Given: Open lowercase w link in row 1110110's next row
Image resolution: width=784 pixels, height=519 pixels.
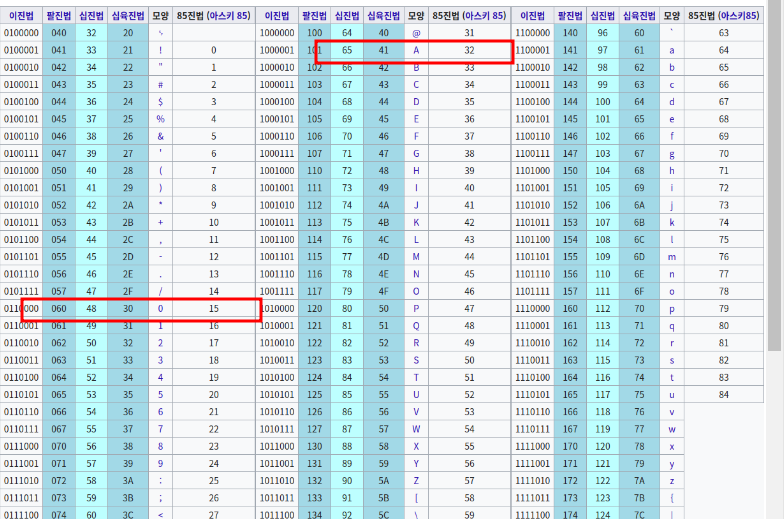Looking at the screenshot, I should (x=672, y=429).
